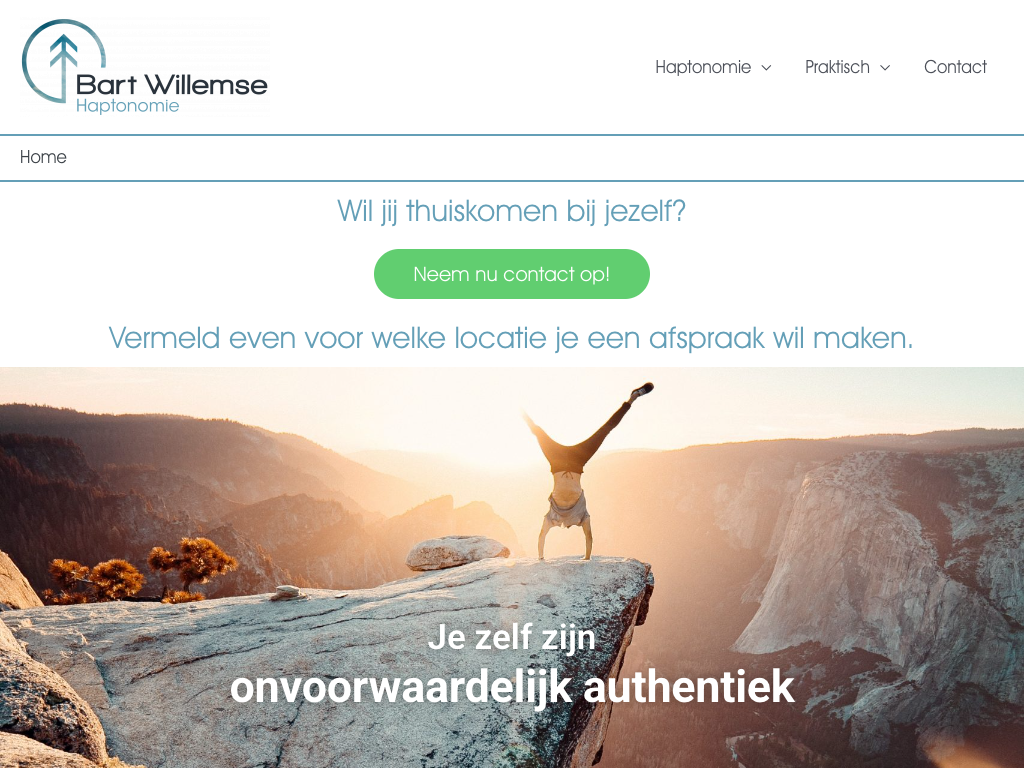1024x768 pixels.
Task: Go to the Contact page
Action: [955, 67]
